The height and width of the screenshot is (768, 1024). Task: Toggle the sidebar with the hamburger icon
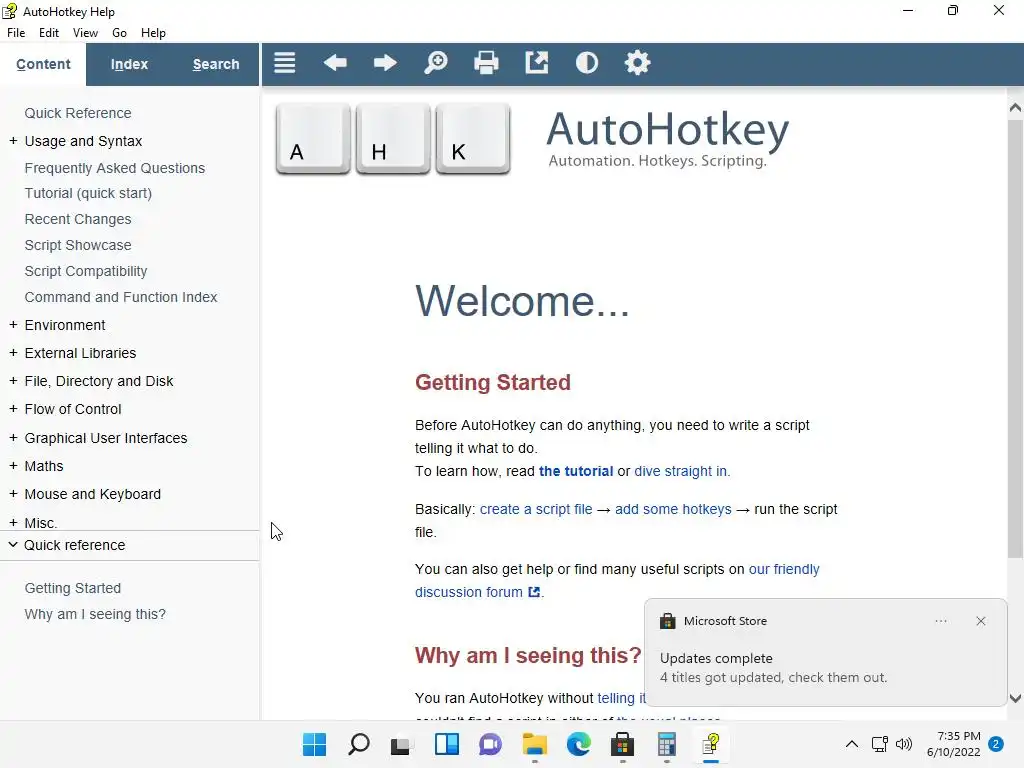tap(285, 63)
